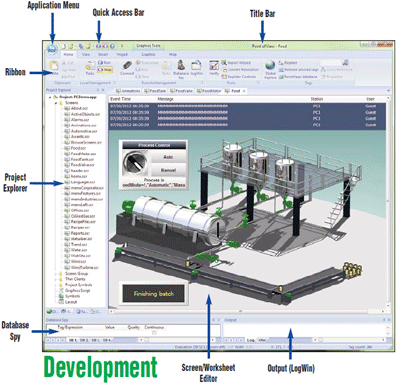This screenshot has width=400, height=385.
Task: Expand the Local Management group dialog launcher
Action: point(115,83)
